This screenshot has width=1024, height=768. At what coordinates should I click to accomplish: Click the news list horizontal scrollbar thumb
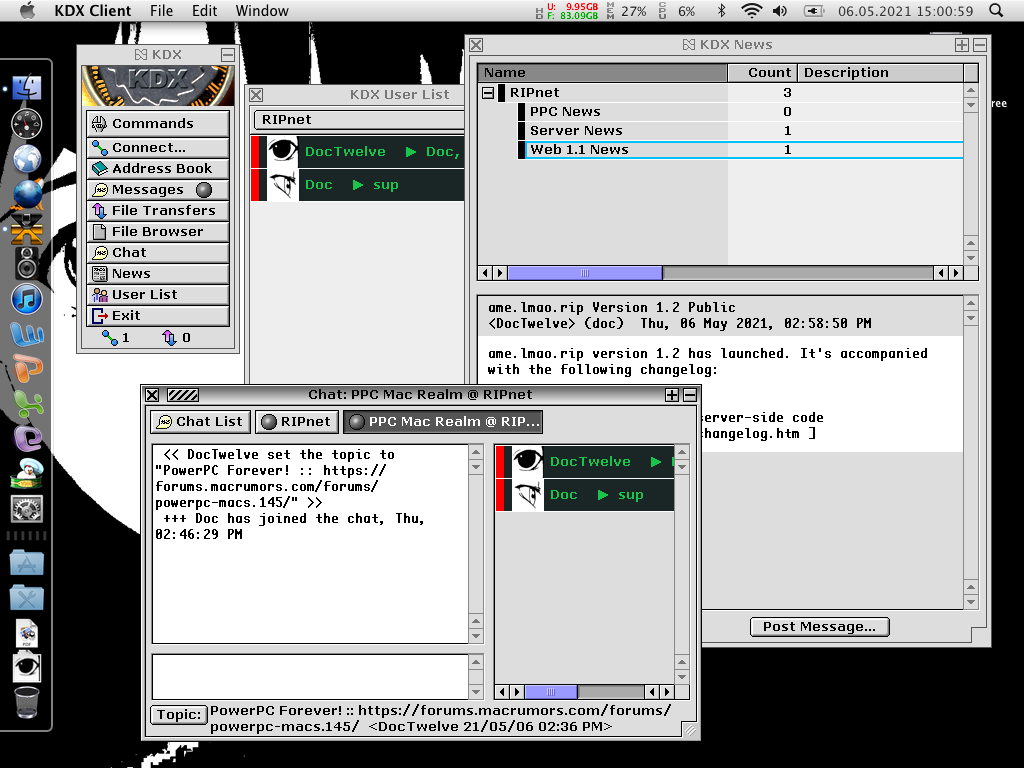click(x=585, y=273)
